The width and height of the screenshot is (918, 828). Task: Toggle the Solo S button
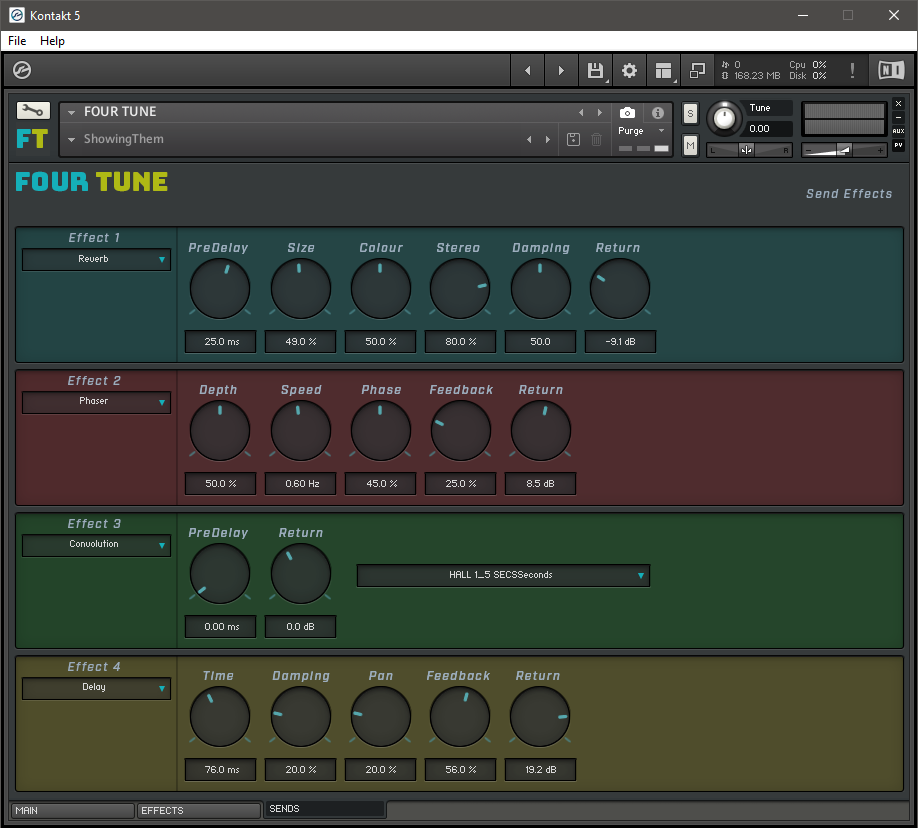pos(690,114)
